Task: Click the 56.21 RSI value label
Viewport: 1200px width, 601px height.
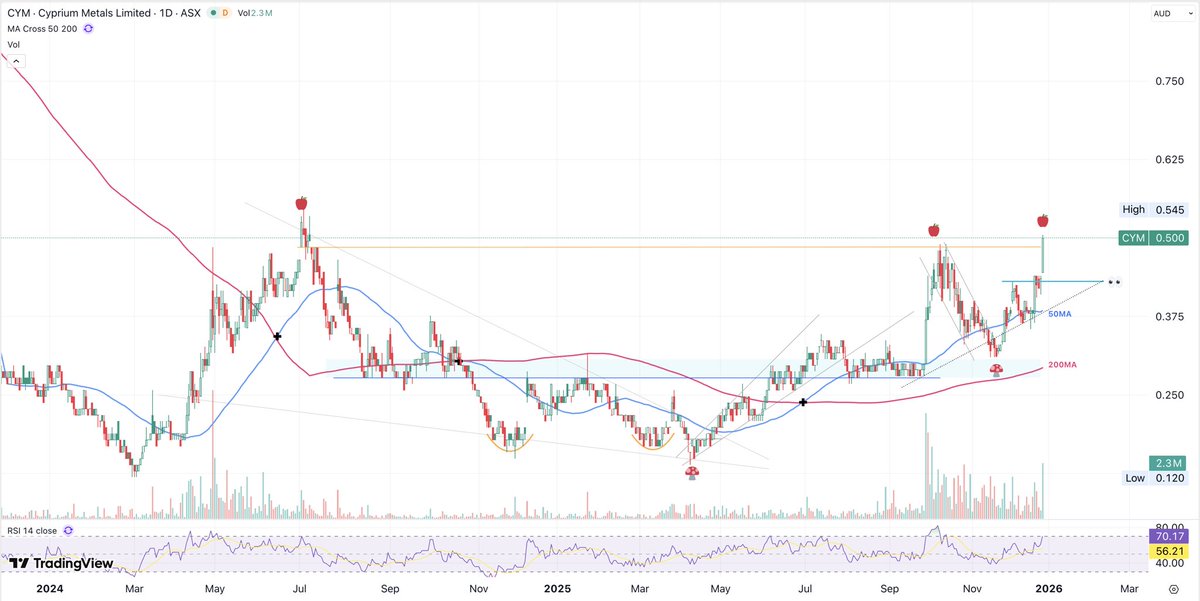Action: pyautogui.click(x=1170, y=551)
